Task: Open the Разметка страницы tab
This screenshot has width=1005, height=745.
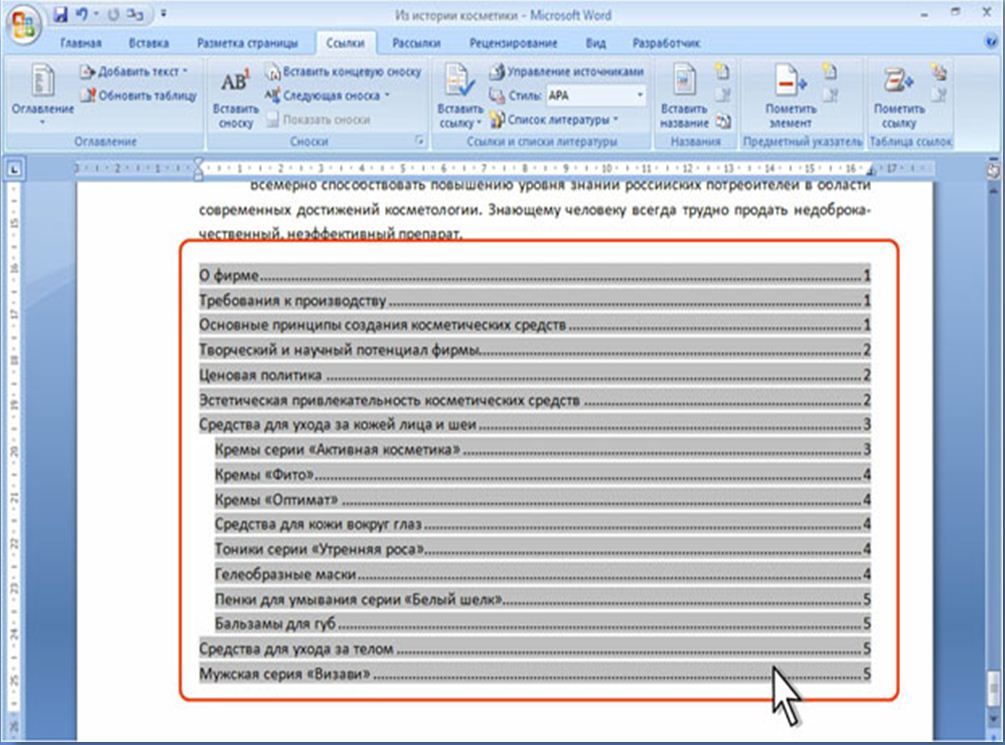Action: [x=247, y=43]
